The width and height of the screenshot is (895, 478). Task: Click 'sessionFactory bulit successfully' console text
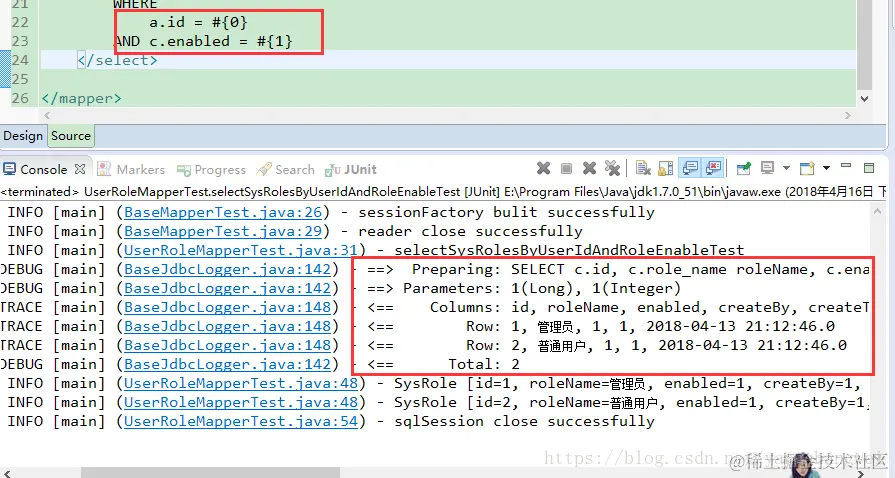click(x=506, y=212)
